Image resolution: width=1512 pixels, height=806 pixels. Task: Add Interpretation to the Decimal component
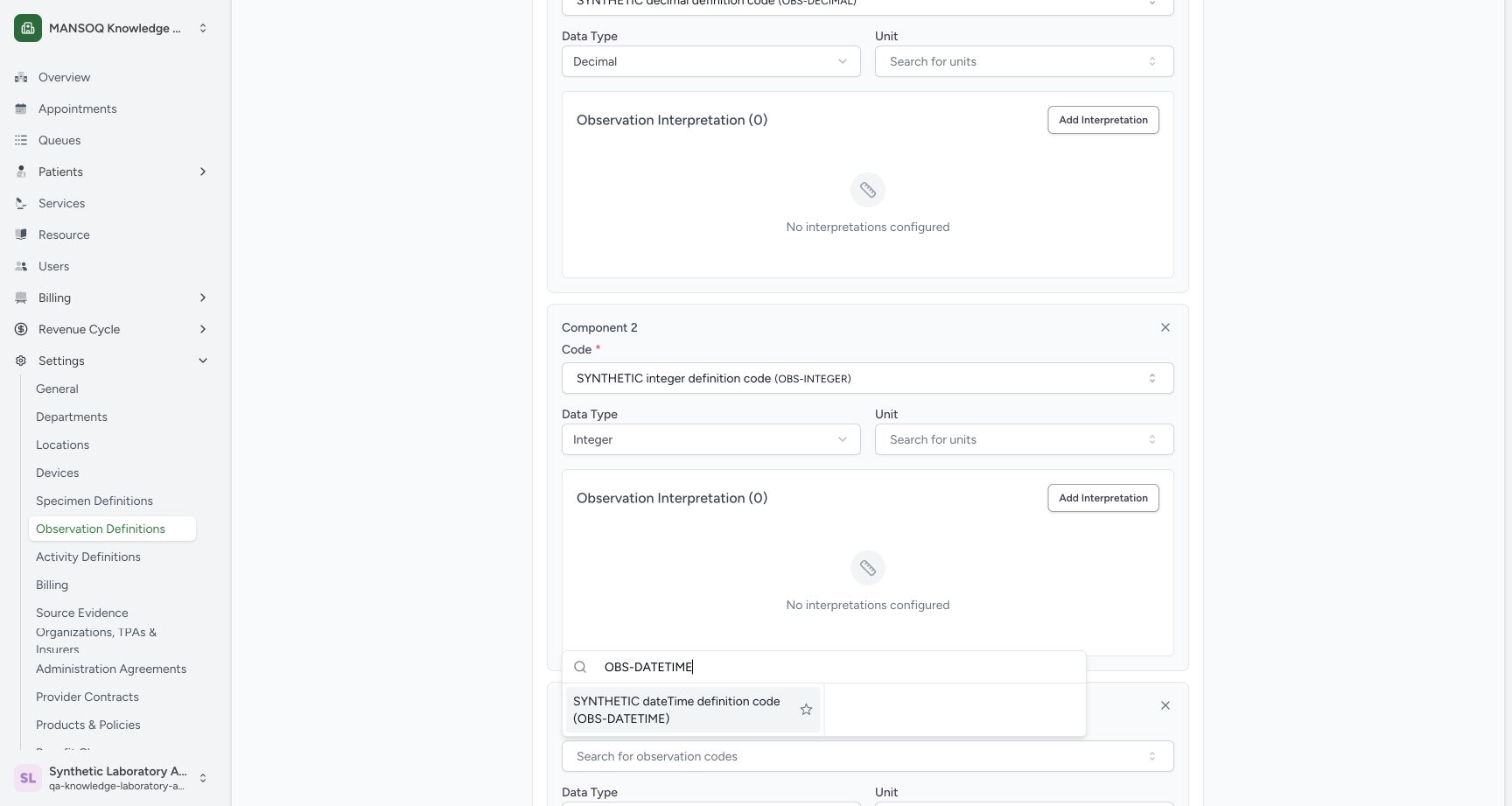(1102, 120)
